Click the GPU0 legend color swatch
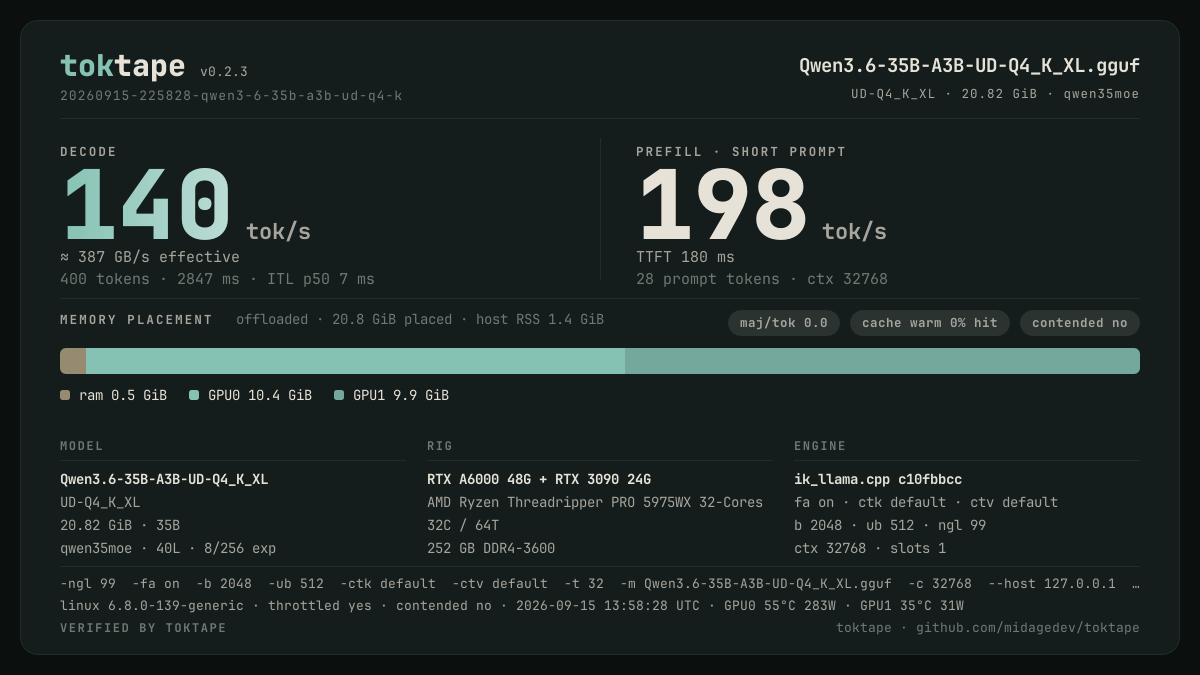Image resolution: width=1200 pixels, height=675 pixels. tap(194, 395)
